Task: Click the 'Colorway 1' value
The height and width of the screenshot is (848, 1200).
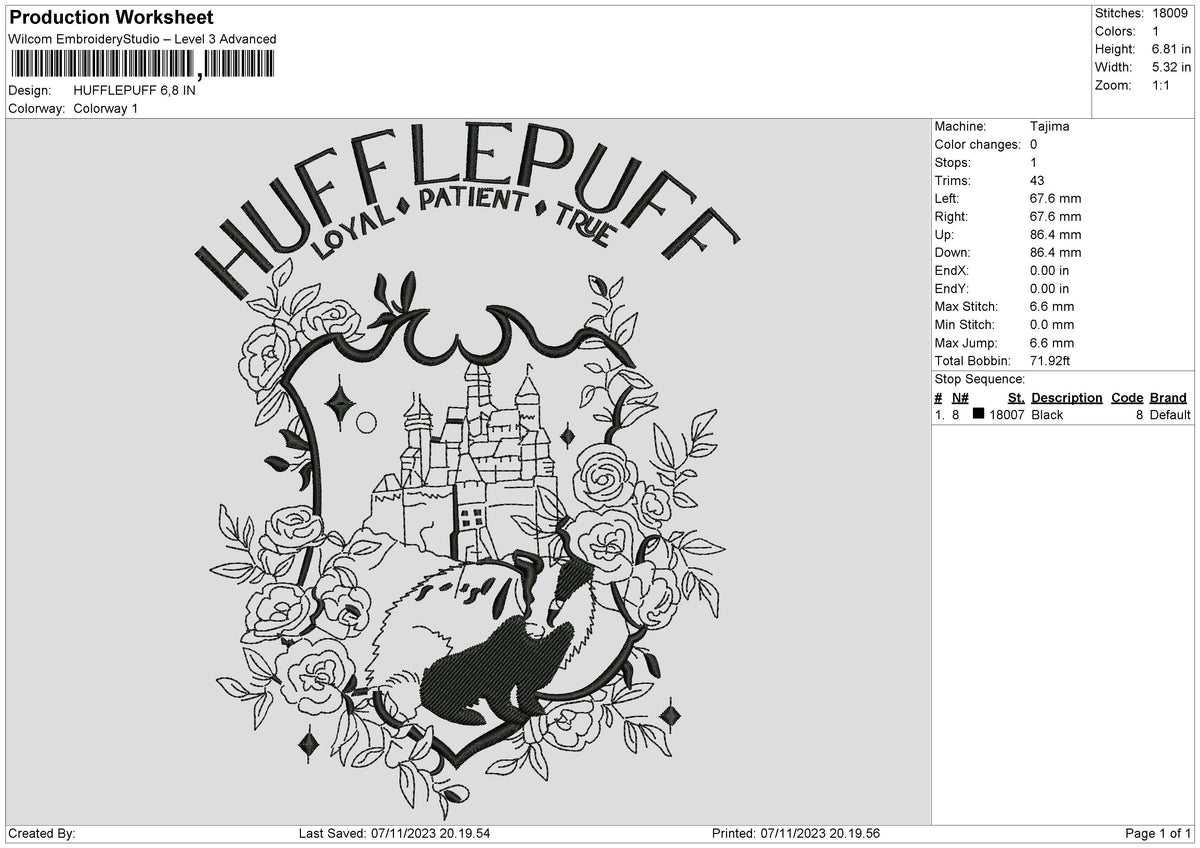Action: 106,108
